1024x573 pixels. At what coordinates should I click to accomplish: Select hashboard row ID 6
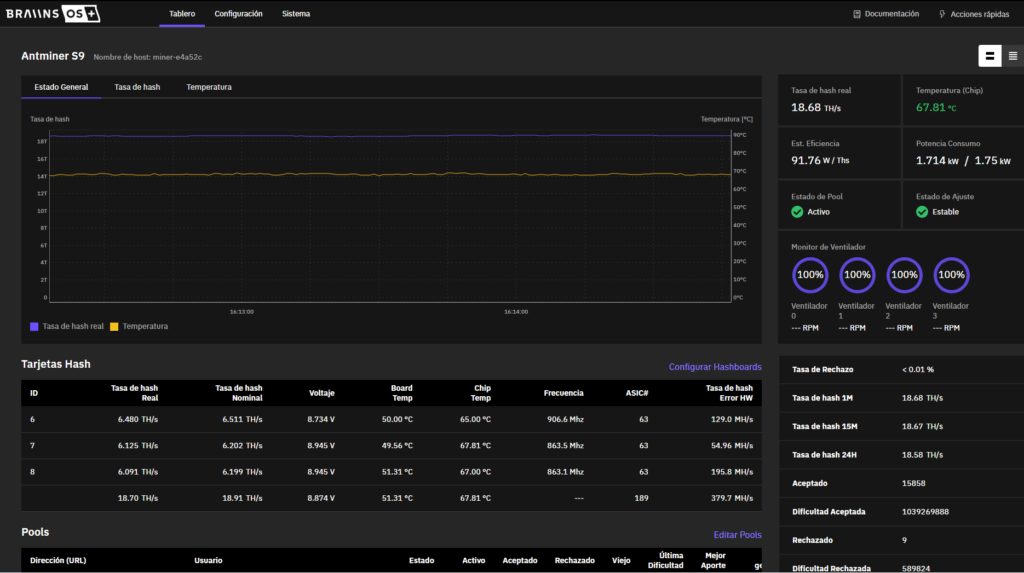click(x=391, y=419)
